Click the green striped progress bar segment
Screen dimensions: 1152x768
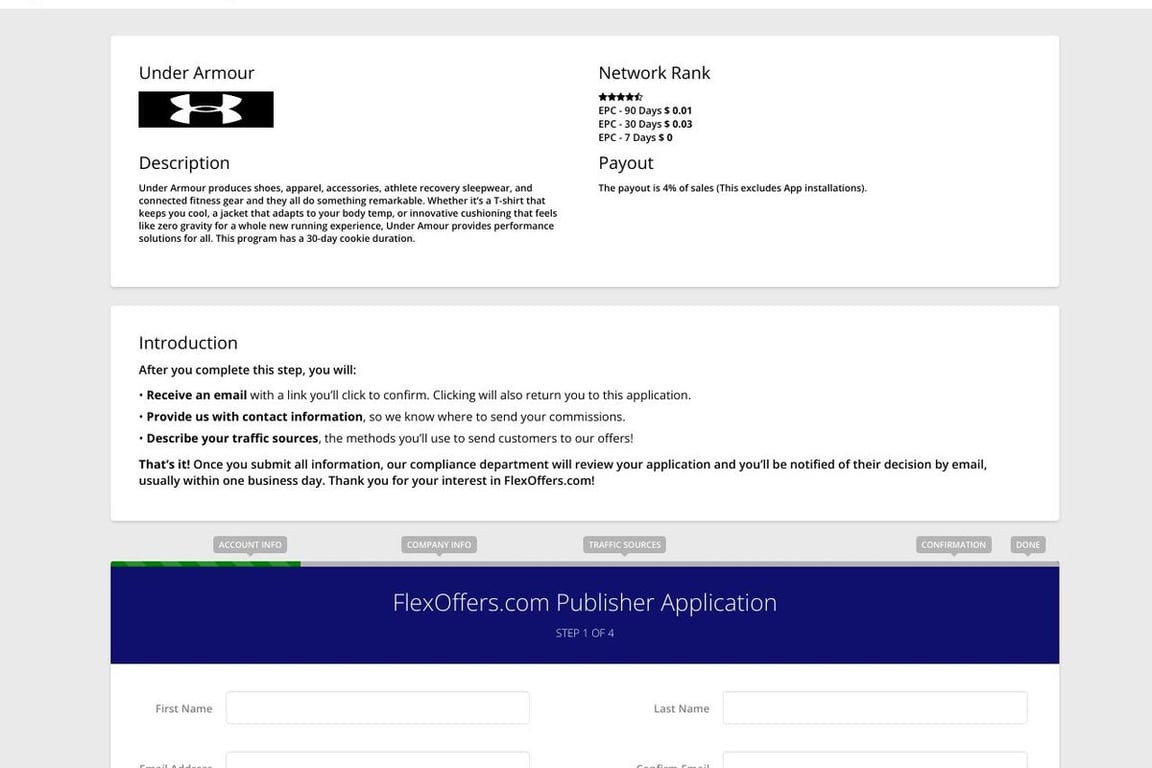click(x=205, y=564)
